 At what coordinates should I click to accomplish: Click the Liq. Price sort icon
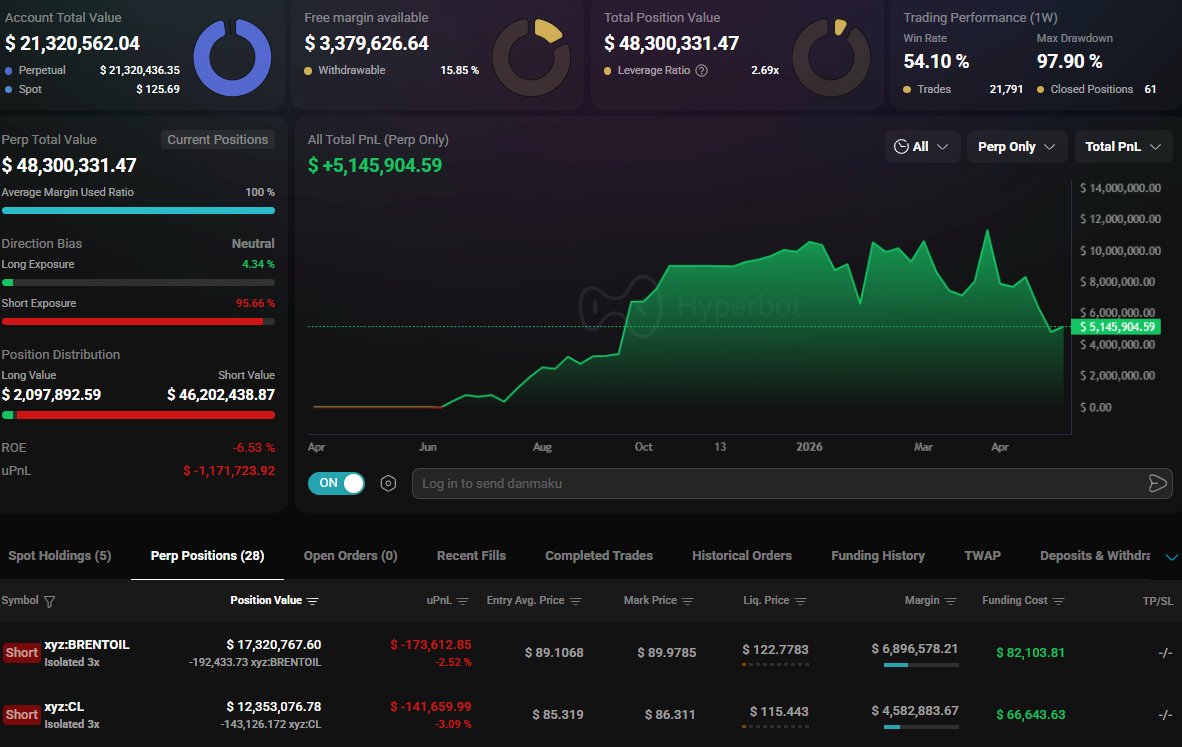[x=800, y=601]
